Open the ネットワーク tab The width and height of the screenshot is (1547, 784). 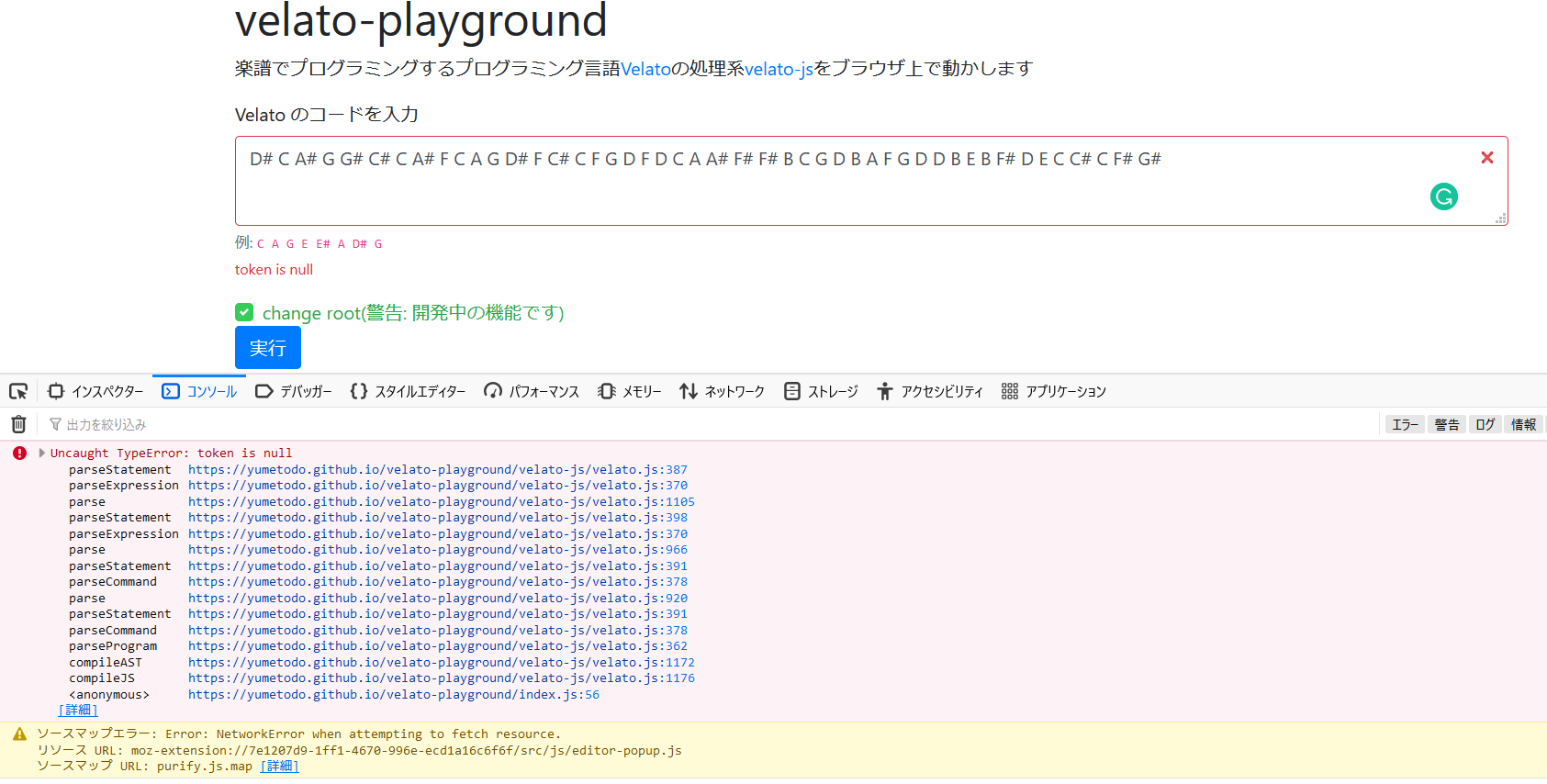723,392
